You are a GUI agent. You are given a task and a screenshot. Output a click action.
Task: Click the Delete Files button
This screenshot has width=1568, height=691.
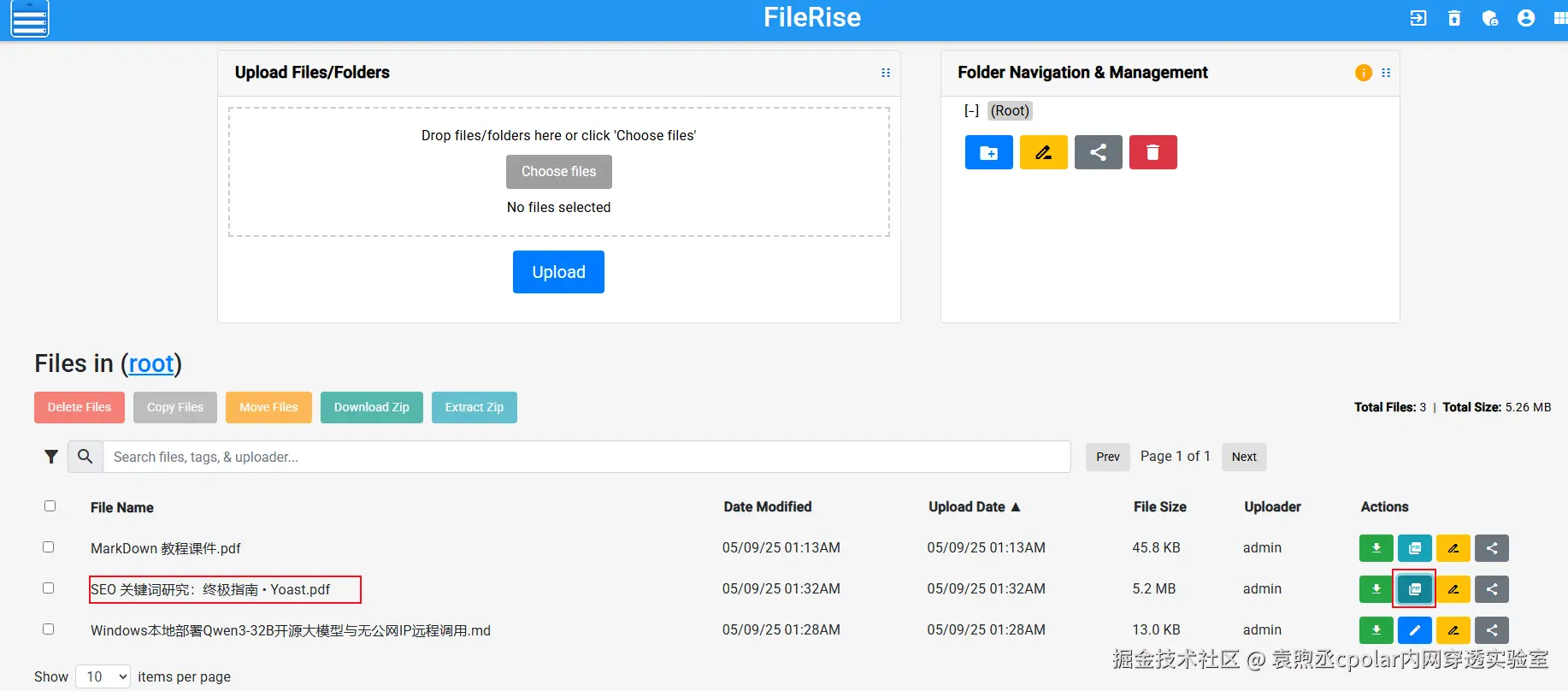(80, 408)
